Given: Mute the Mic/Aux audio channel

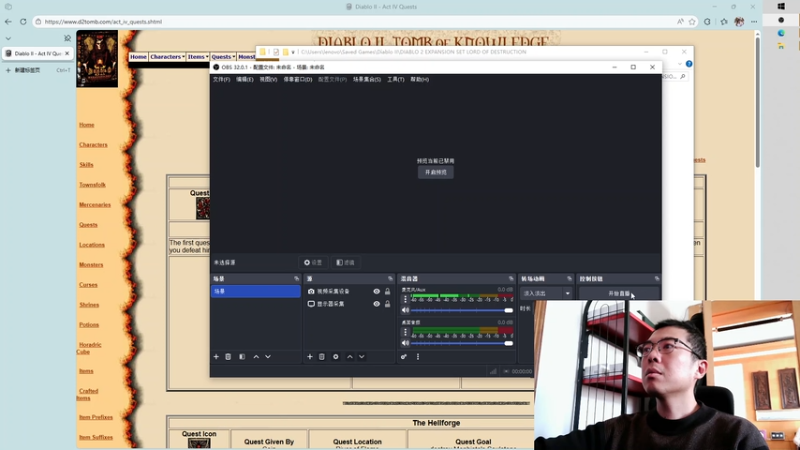Looking at the screenshot, I should [405, 310].
